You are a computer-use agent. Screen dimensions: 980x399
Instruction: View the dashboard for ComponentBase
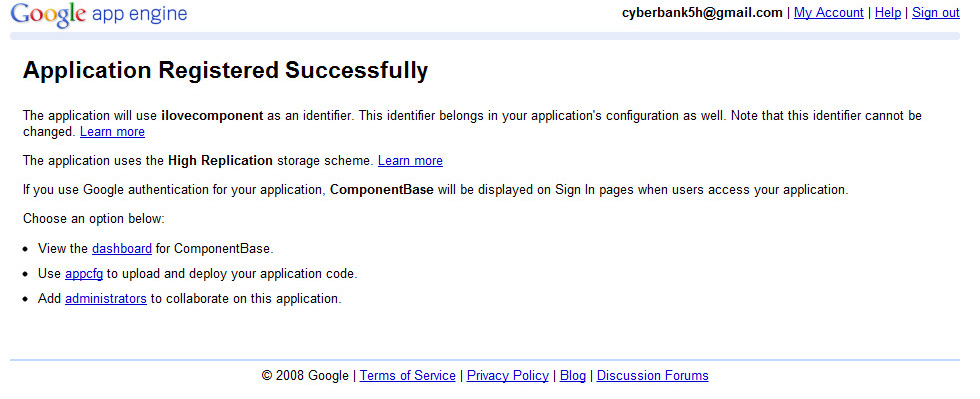[x=122, y=248]
